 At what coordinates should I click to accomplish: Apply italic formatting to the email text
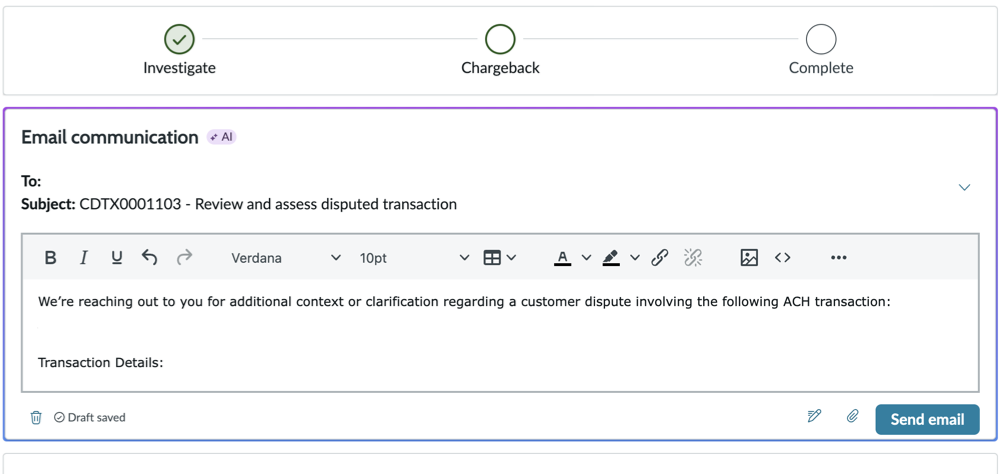[84, 258]
